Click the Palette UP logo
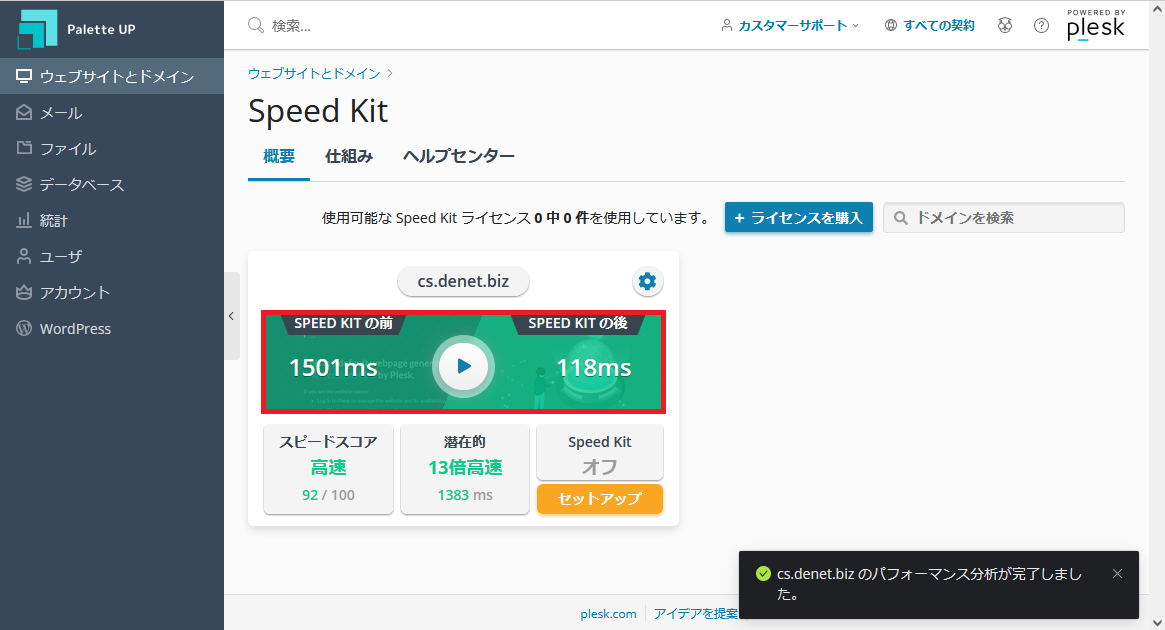Viewport: 1165px width, 630px height. click(77, 30)
